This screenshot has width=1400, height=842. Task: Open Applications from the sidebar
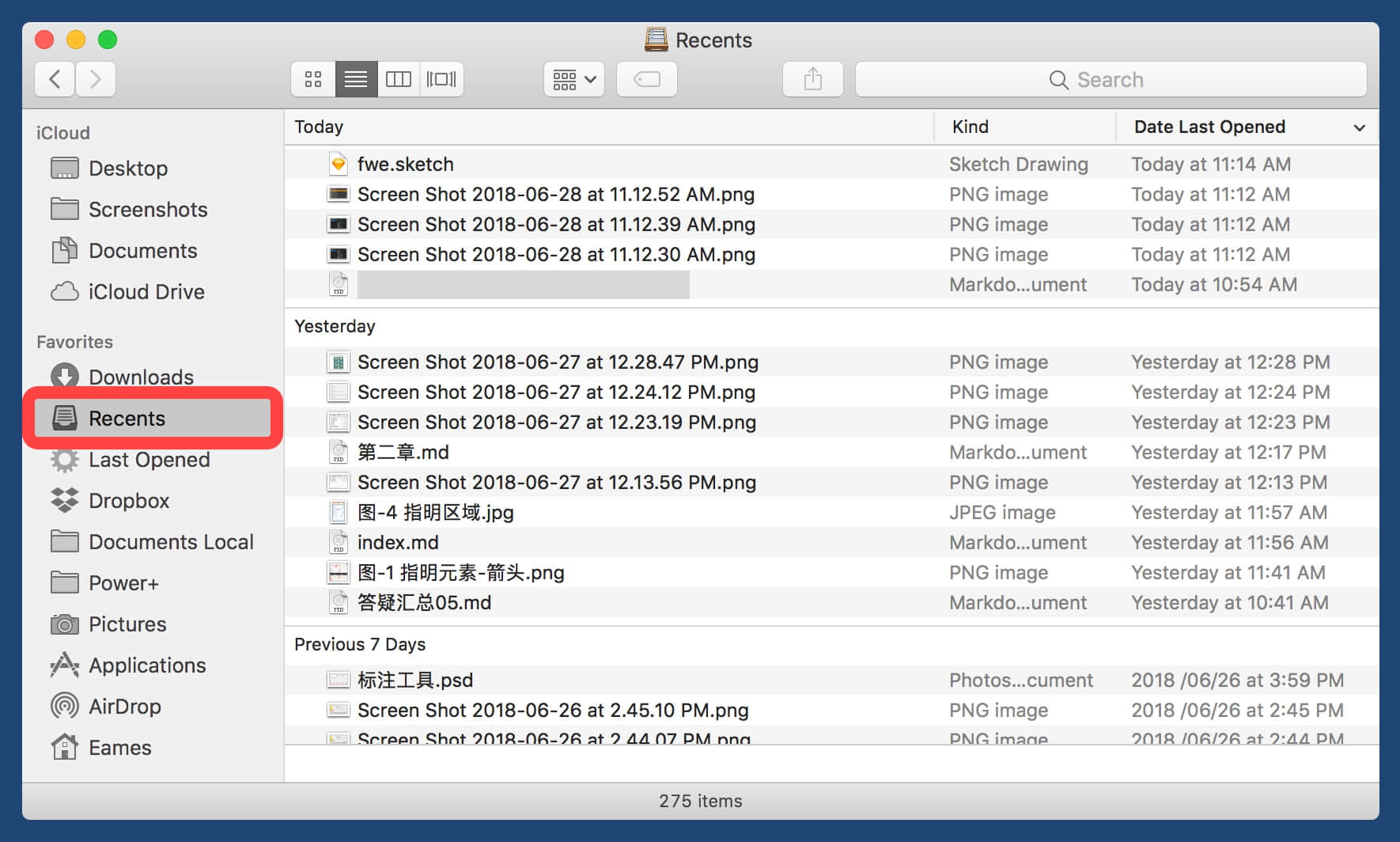point(147,665)
